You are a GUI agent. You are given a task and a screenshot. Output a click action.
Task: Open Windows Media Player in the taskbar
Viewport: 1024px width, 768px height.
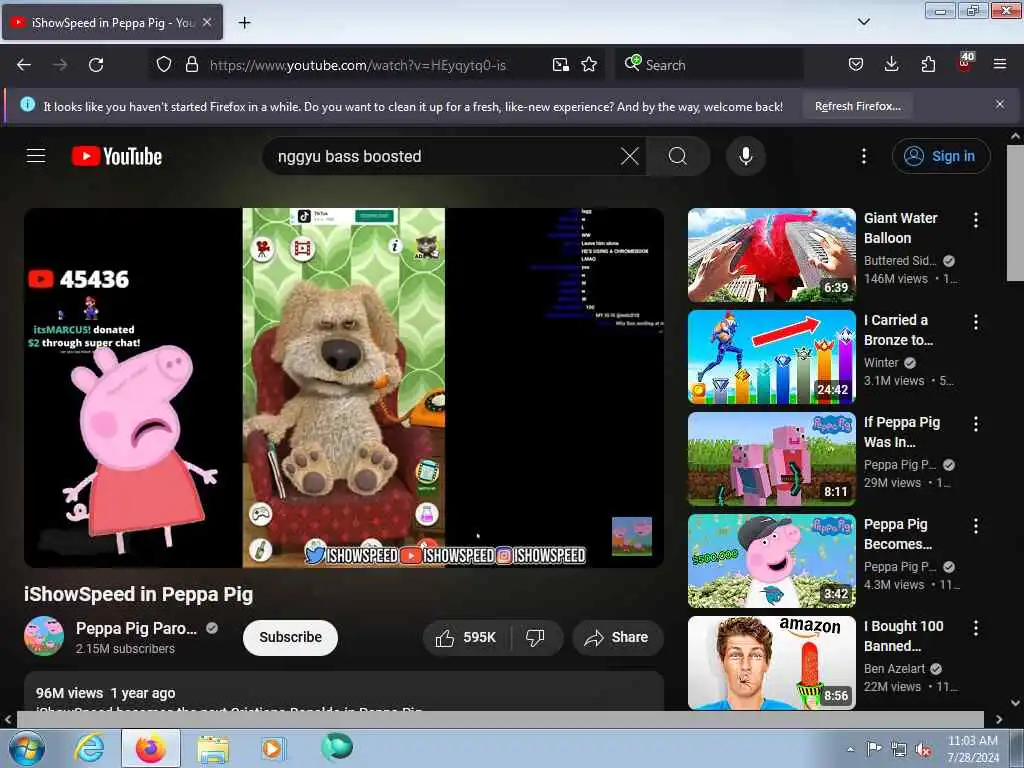pos(272,749)
